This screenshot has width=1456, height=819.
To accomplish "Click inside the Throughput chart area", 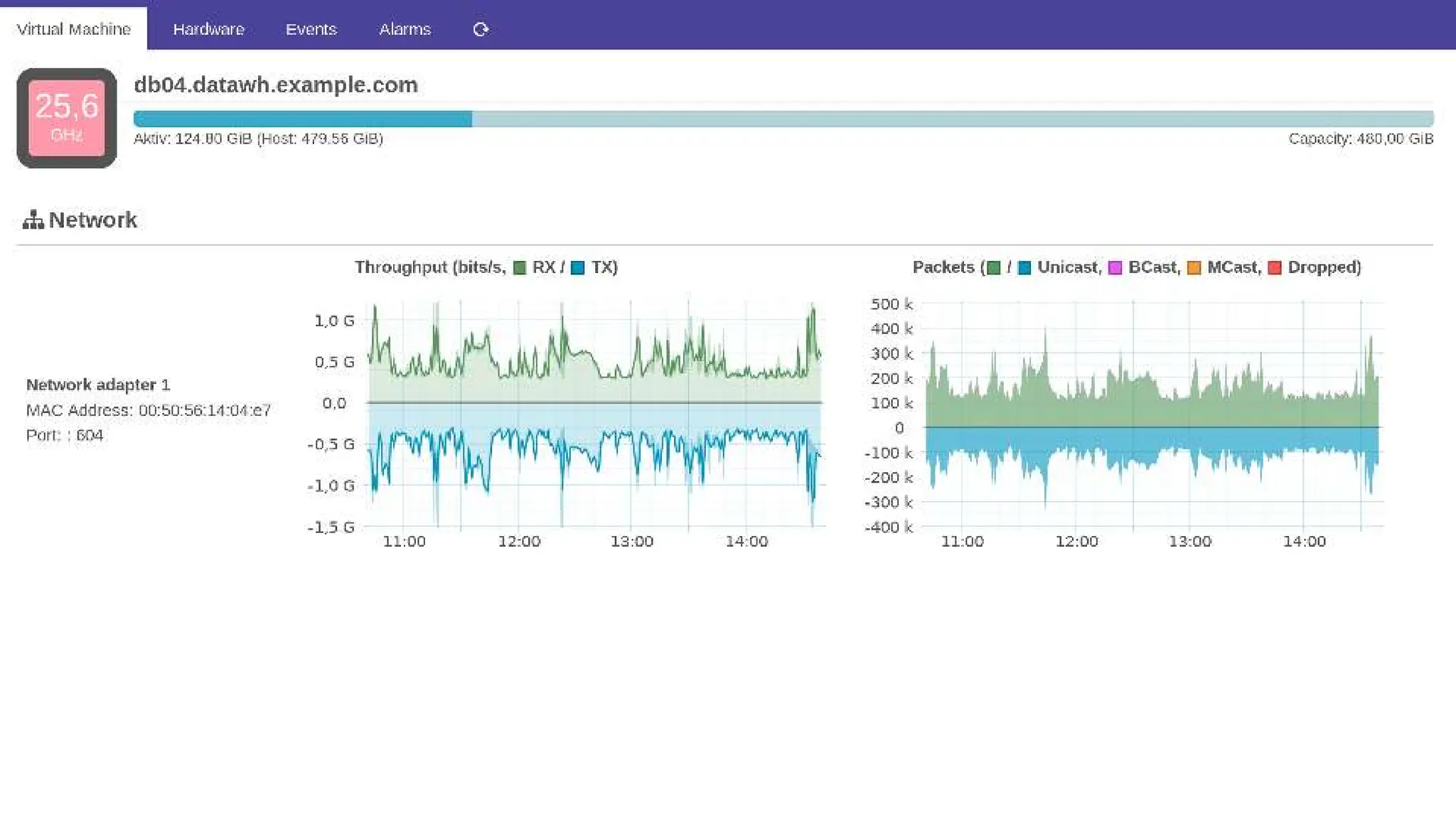I will tap(594, 412).
